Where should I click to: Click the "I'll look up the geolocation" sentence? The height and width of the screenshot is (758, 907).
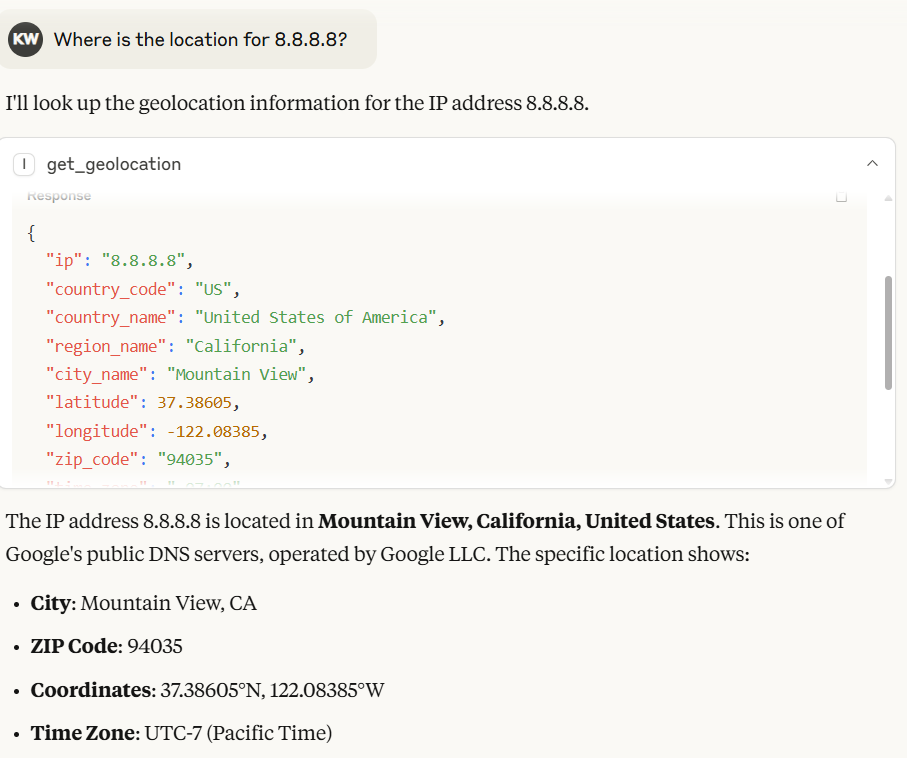click(297, 103)
